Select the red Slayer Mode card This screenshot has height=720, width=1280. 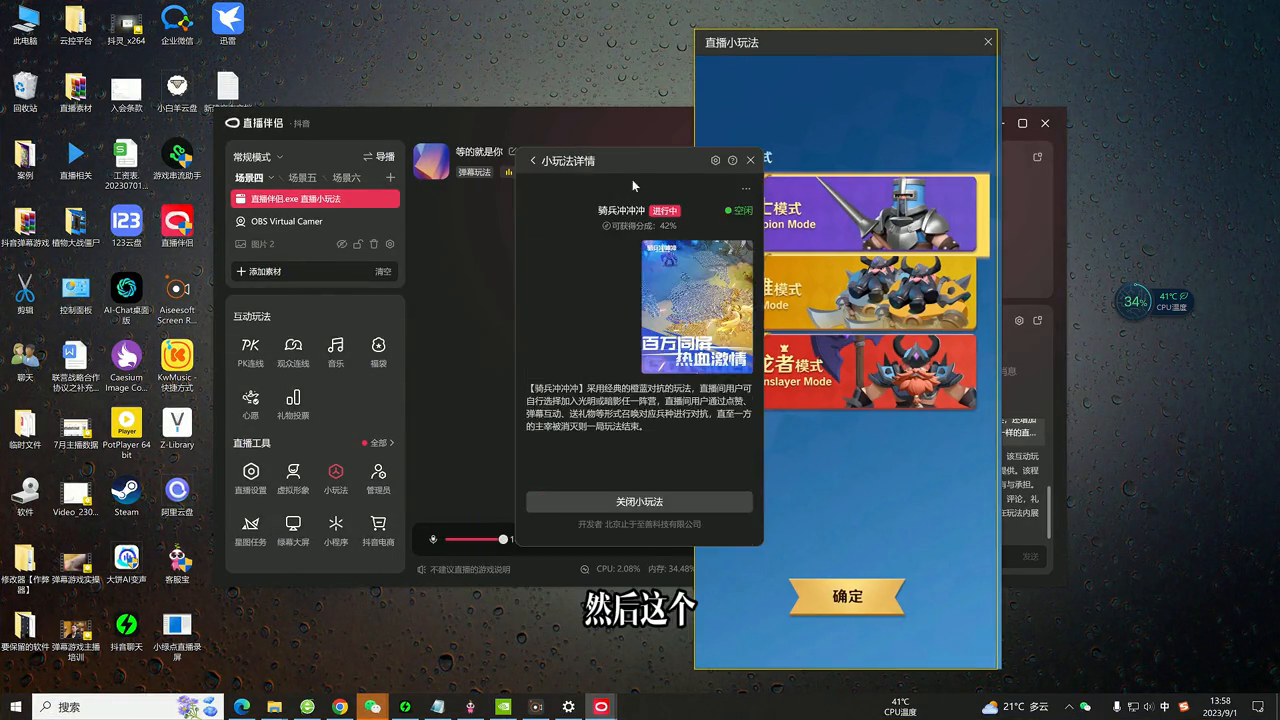point(869,371)
